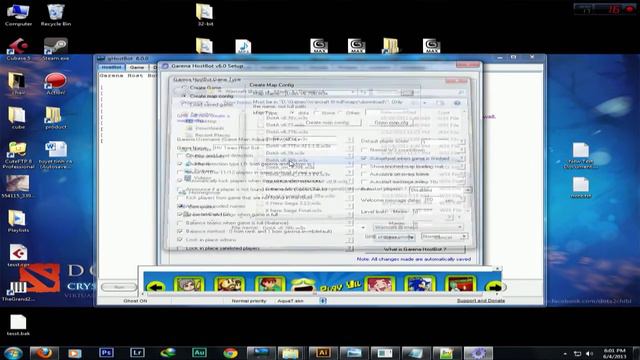This screenshot has height=360, width=640.
Task: Open the 32-bit folder on desktop
Action: [x=205, y=15]
